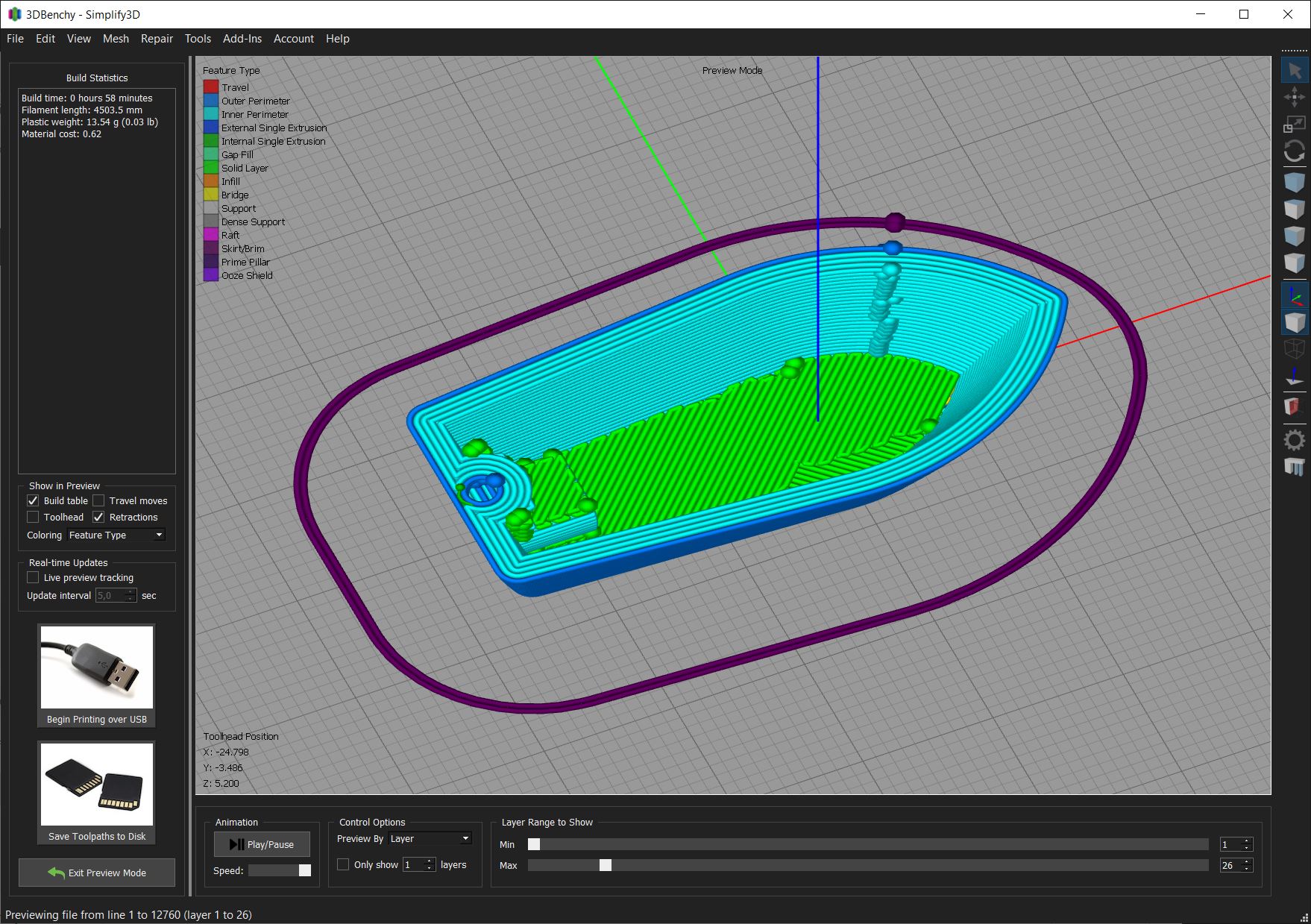The image size is (1311, 924).
Task: Select the rotate models tool
Action: point(1294,152)
